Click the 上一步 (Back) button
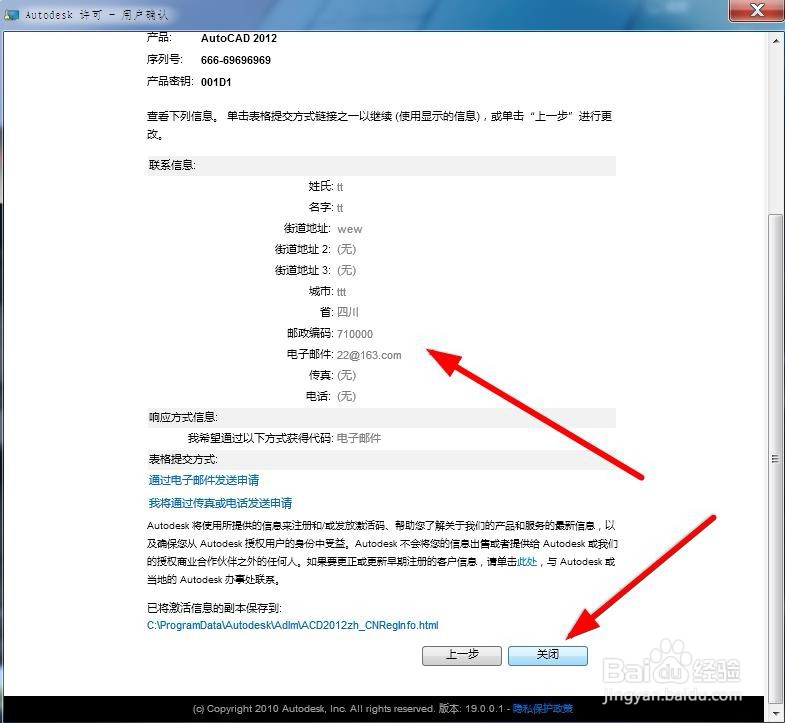This screenshot has height=723, width=785. point(462,655)
